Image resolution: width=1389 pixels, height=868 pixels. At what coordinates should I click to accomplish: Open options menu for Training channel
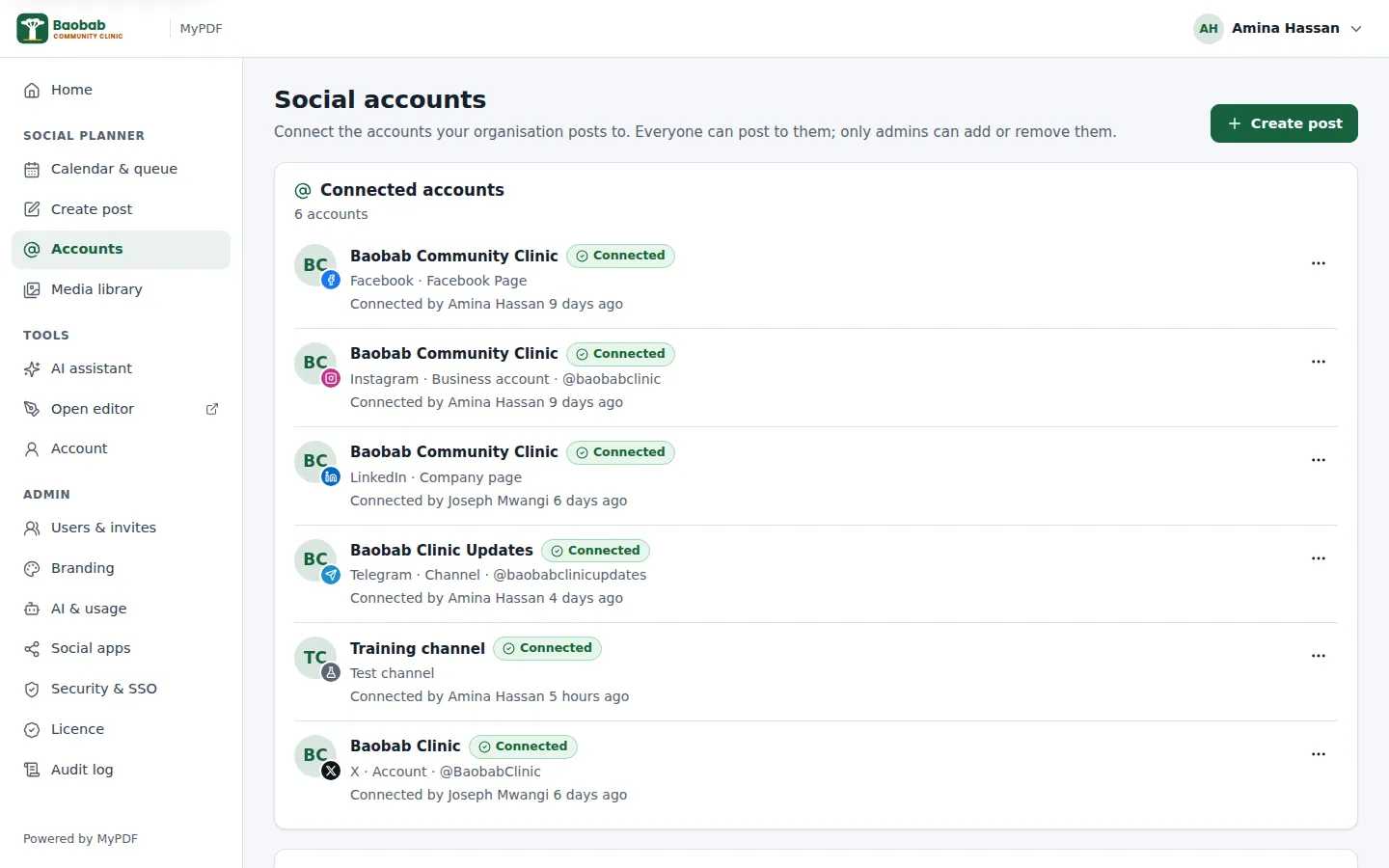tap(1319, 656)
